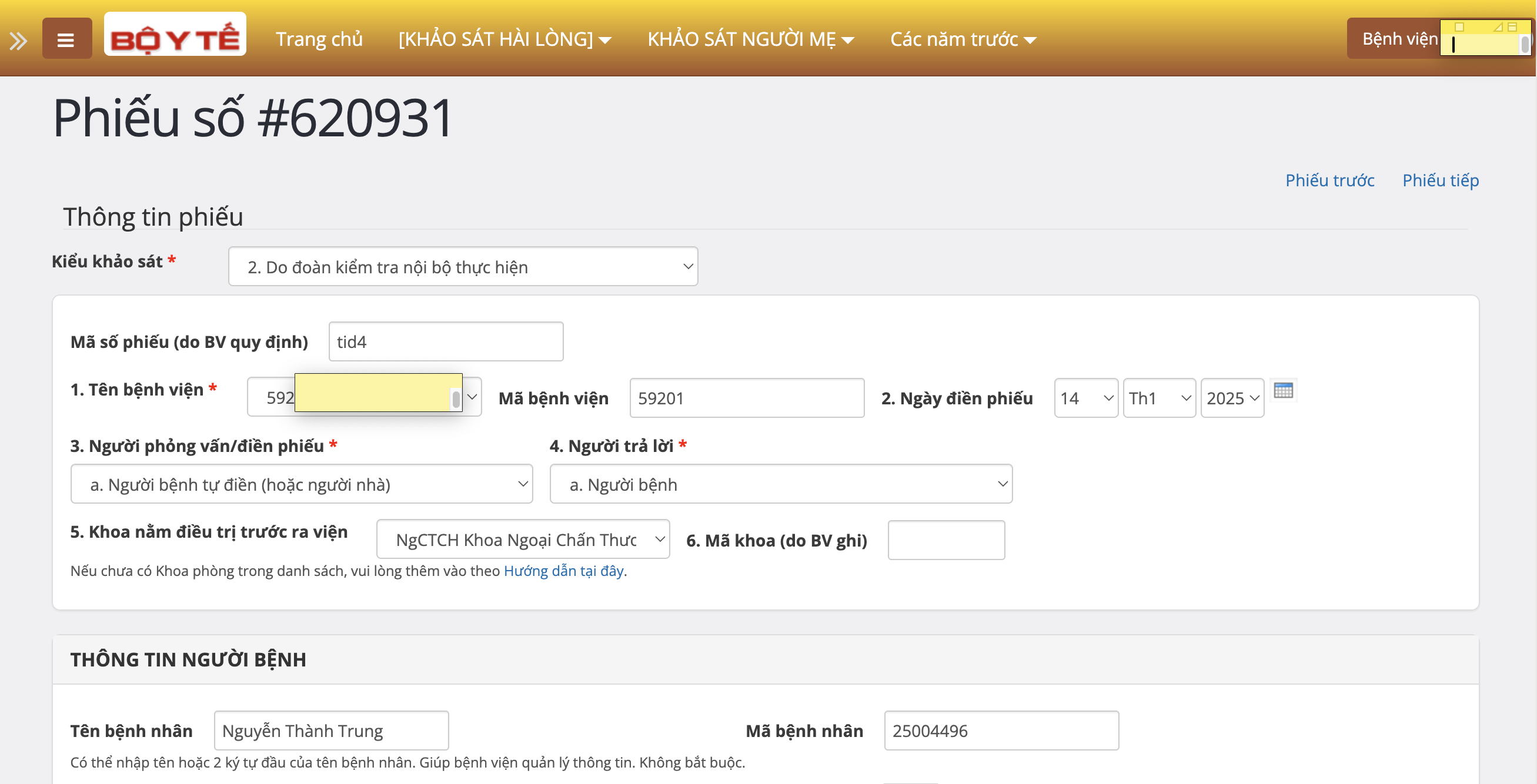Open year dropdown showing 2025
This screenshot has width=1537, height=784.
coord(1231,398)
